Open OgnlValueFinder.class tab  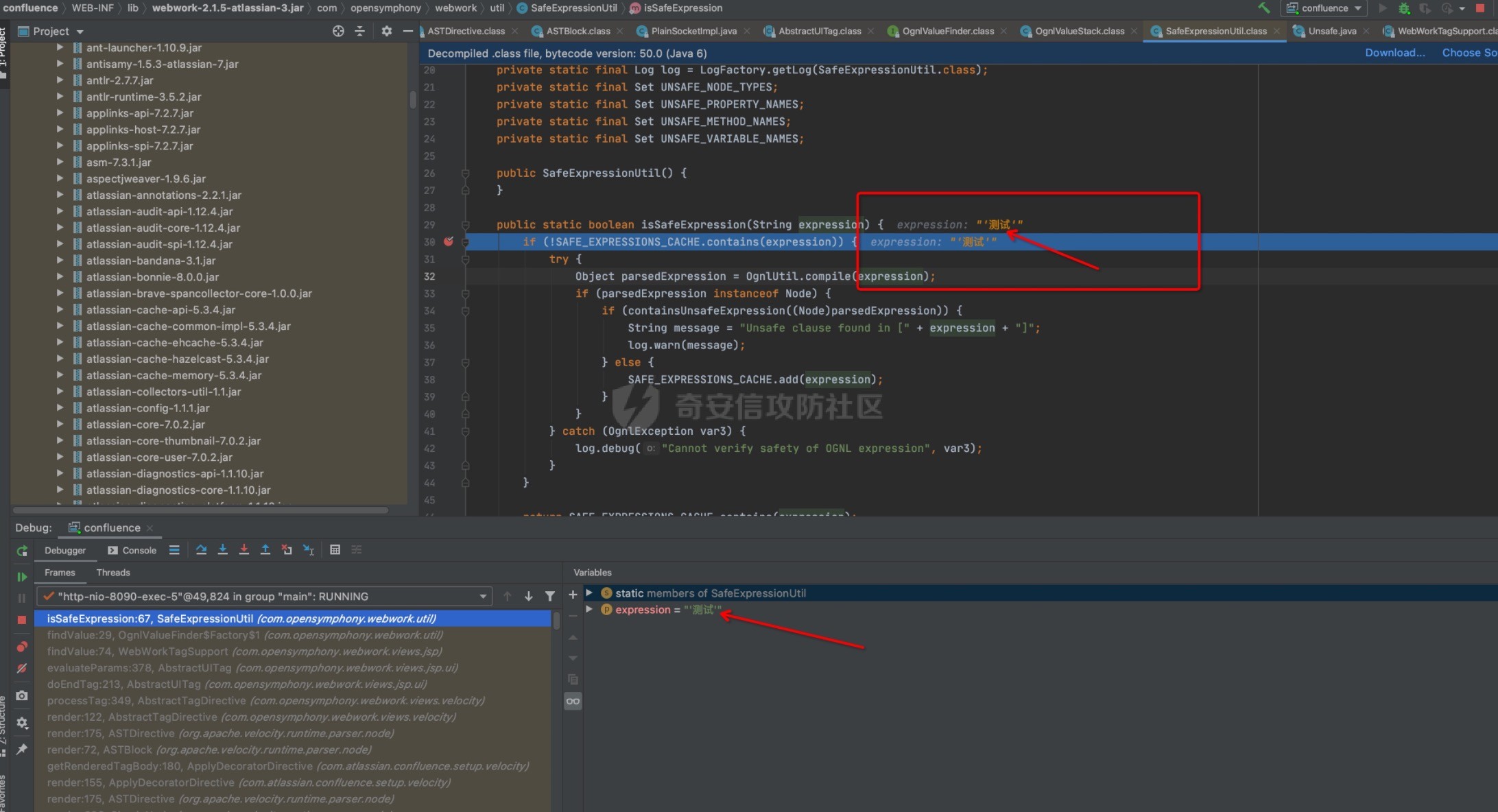coord(948,31)
